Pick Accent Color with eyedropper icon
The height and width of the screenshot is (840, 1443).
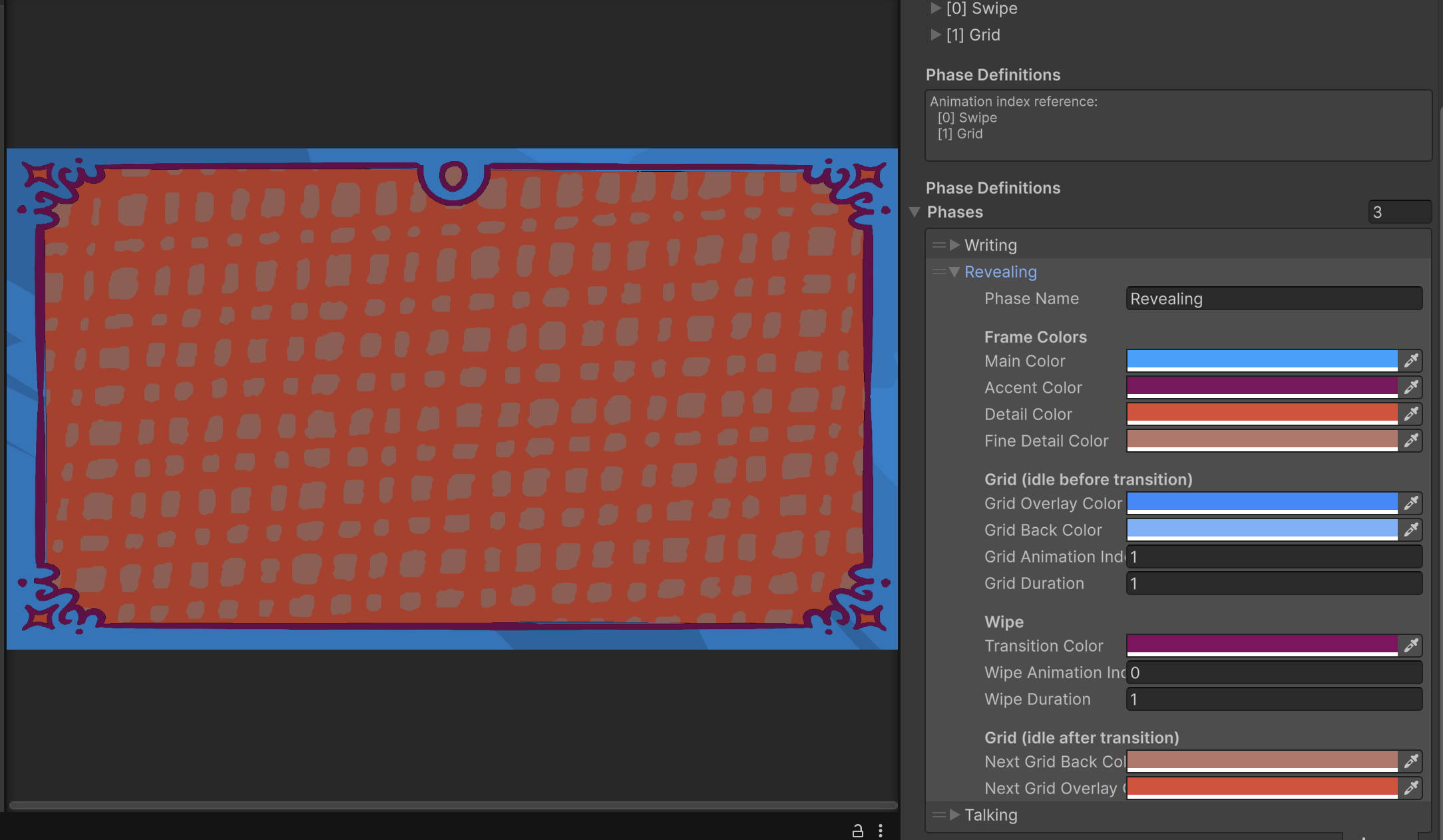coord(1410,387)
